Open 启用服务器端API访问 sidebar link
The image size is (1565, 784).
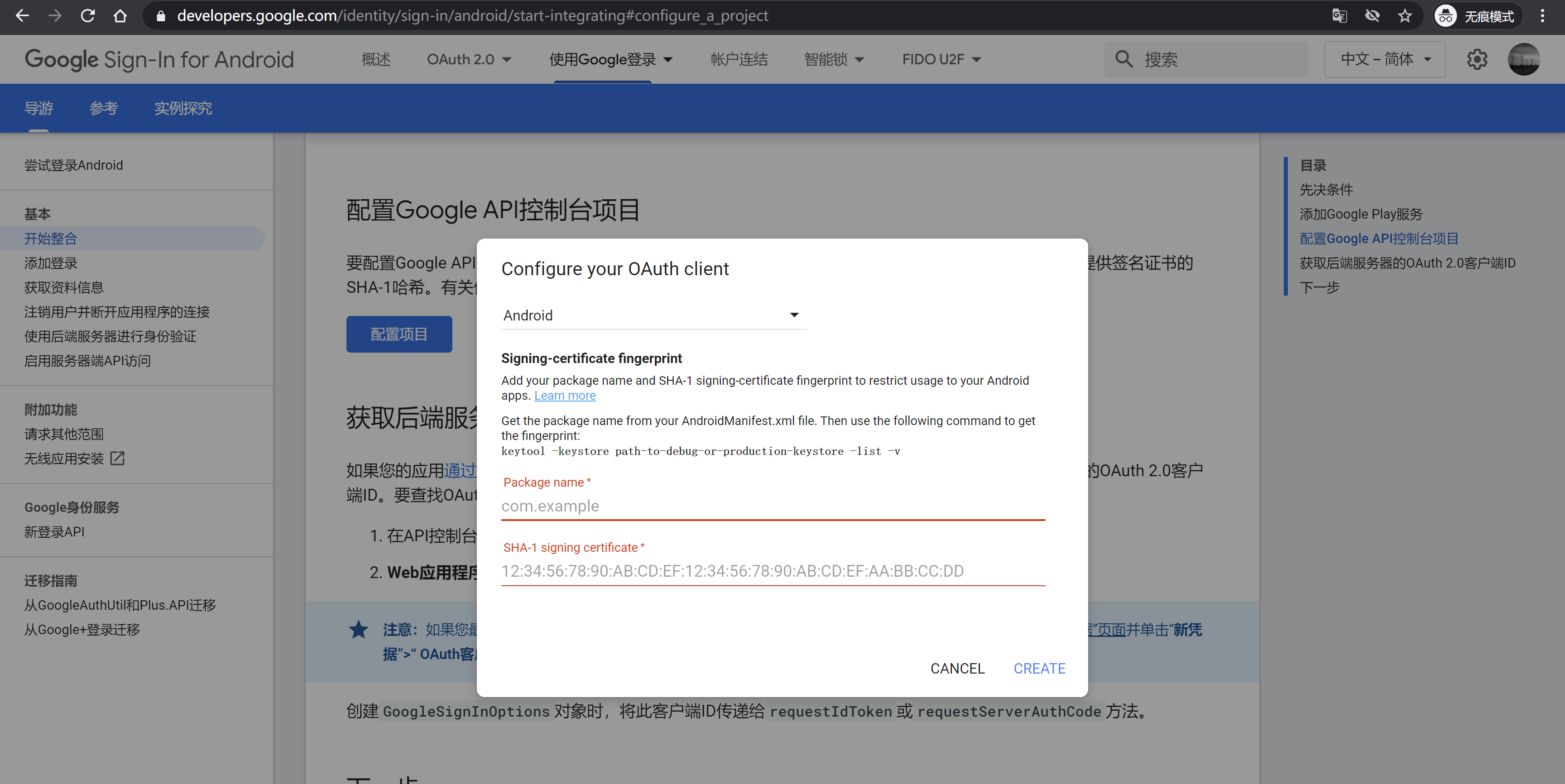pyautogui.click(x=87, y=361)
